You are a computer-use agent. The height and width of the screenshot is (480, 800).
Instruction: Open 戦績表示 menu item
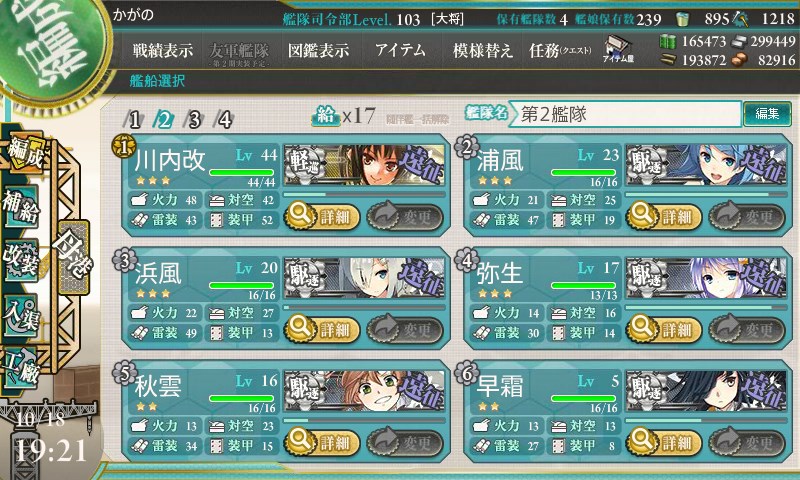(x=163, y=50)
